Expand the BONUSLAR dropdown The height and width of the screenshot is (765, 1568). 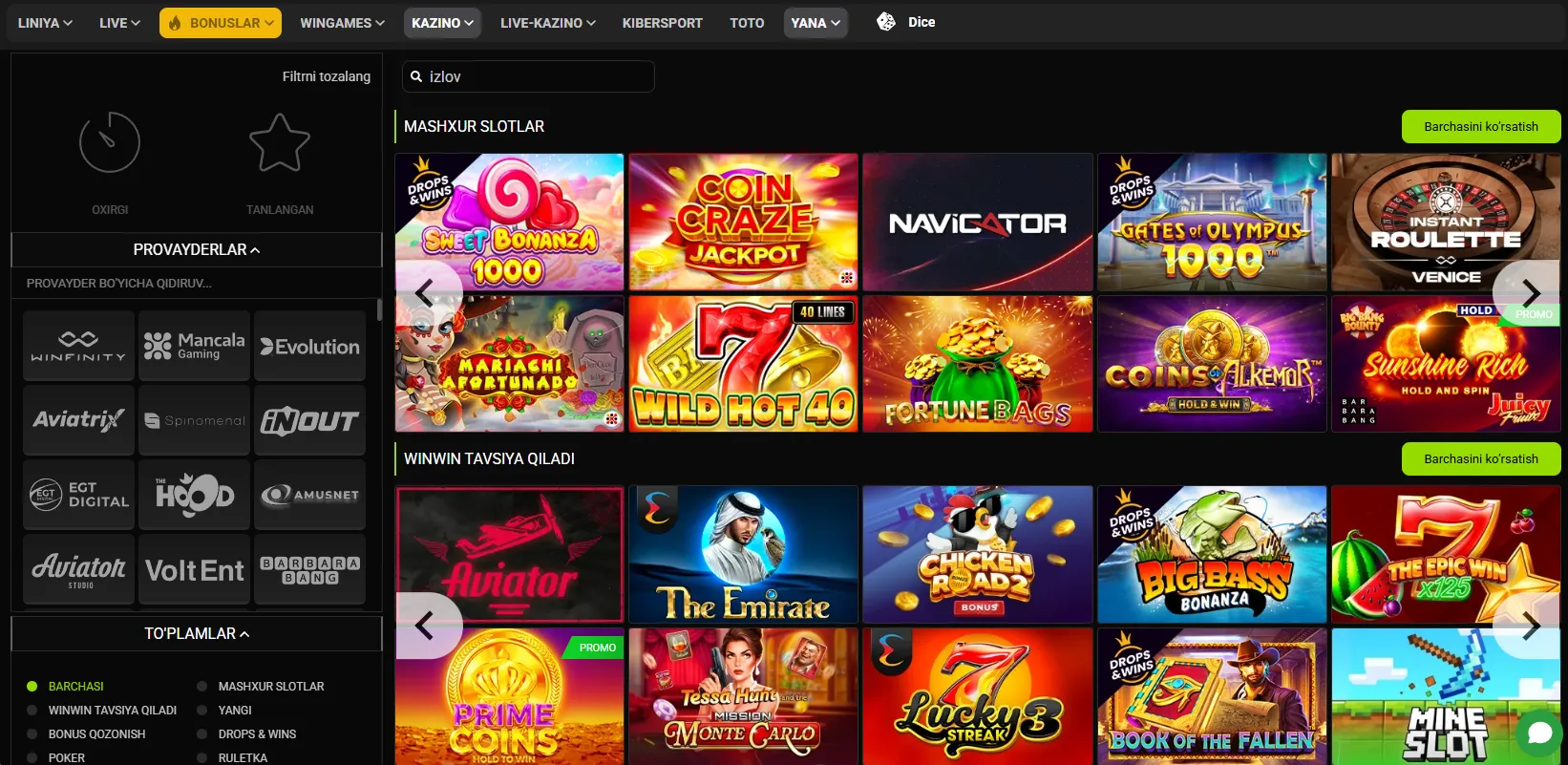point(221,23)
